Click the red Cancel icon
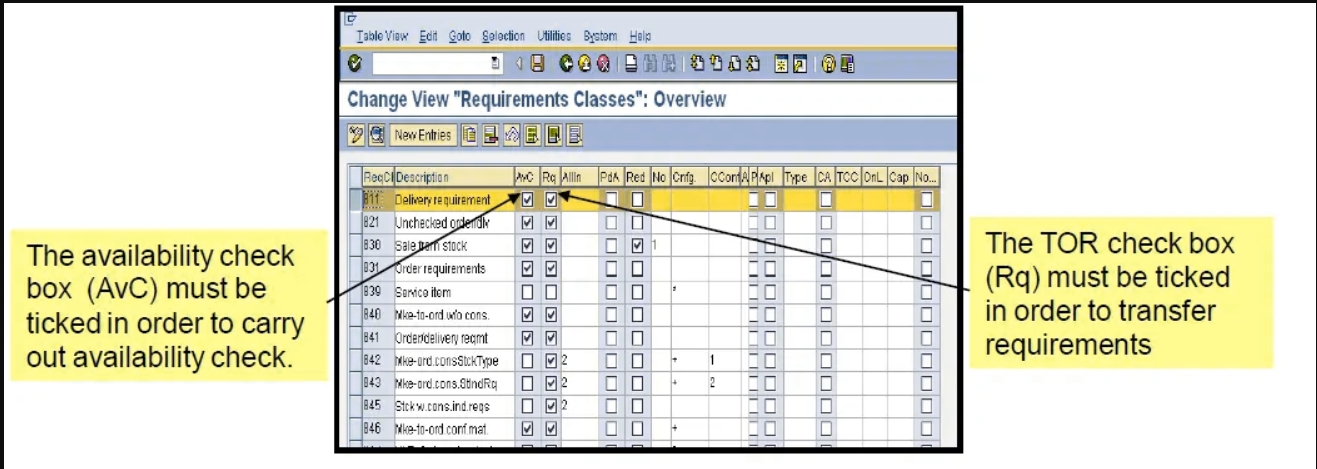The height and width of the screenshot is (469, 1317). (x=603, y=64)
